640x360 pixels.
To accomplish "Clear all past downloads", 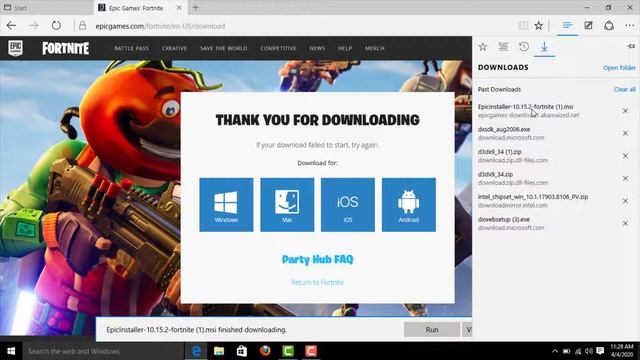I will [624, 89].
